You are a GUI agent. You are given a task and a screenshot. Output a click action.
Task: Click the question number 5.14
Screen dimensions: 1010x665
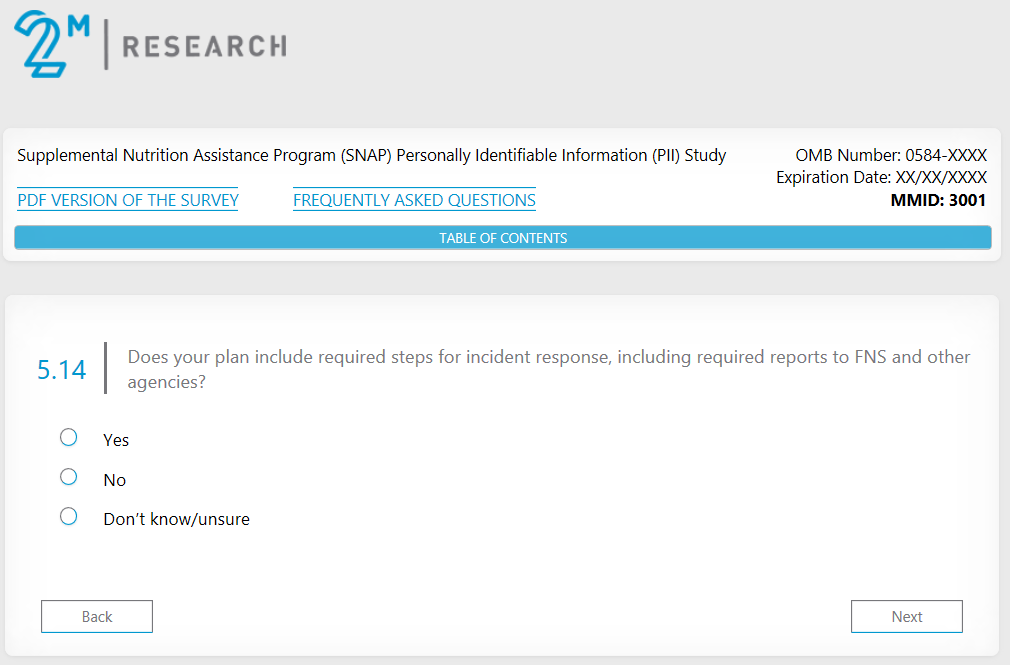pyautogui.click(x=62, y=370)
